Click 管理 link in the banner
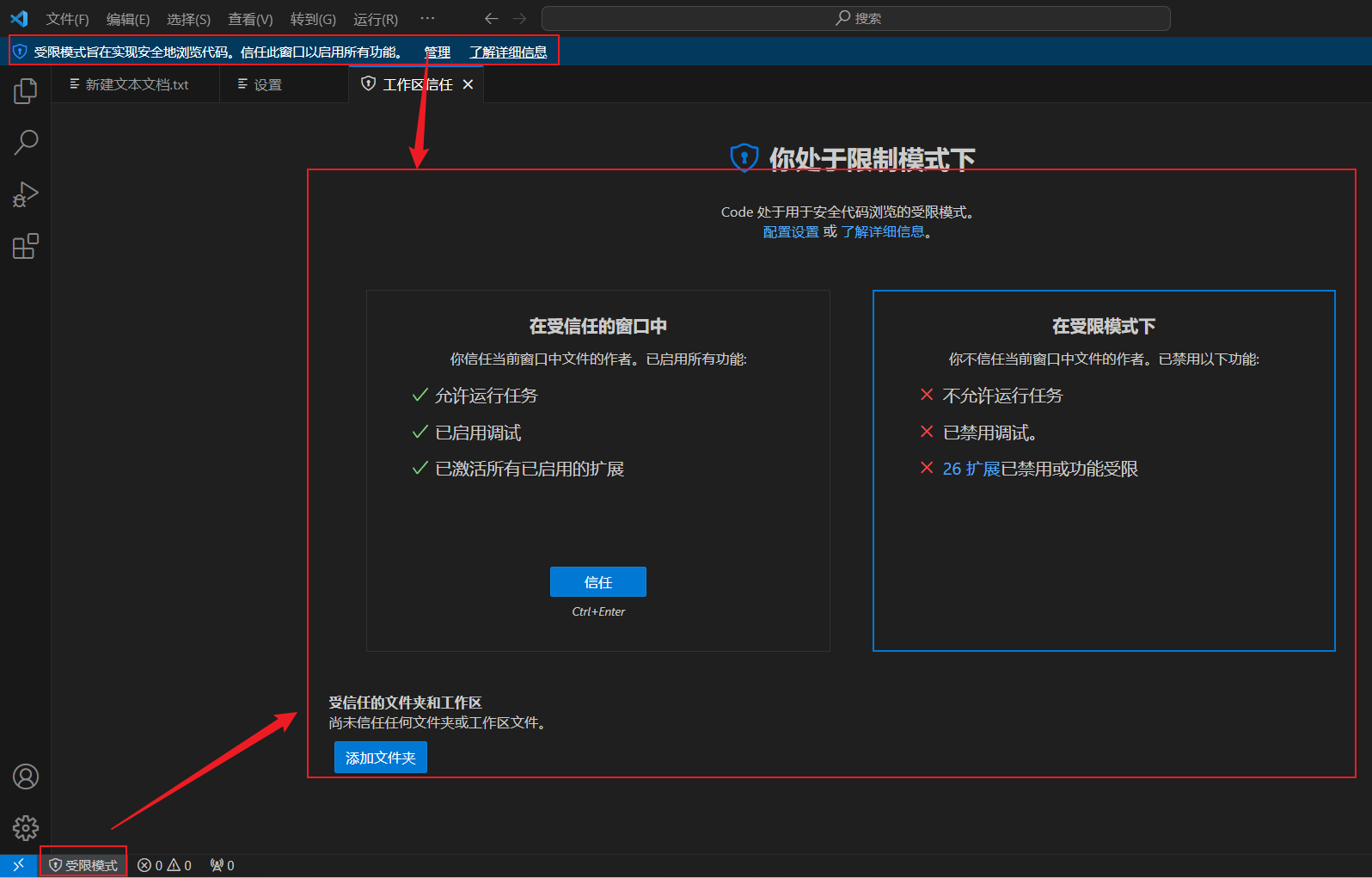The image size is (1372, 878). tap(438, 52)
